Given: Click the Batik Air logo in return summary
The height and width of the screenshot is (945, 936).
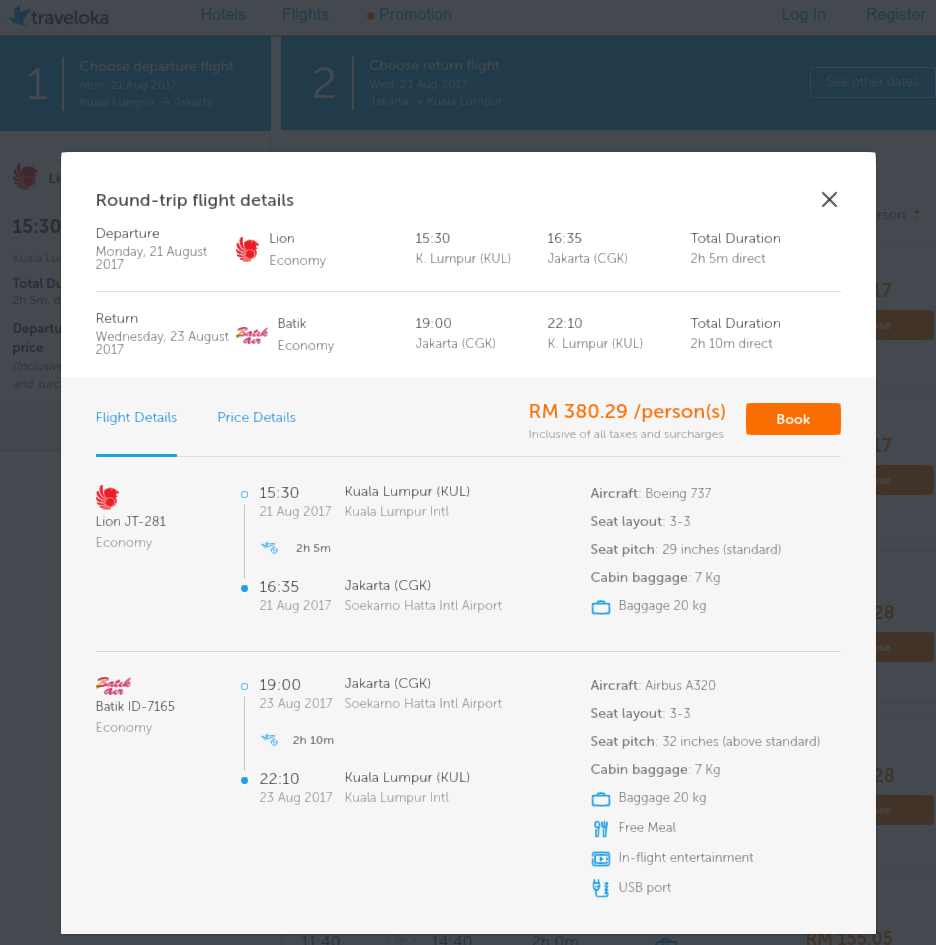Looking at the screenshot, I should [x=251, y=334].
